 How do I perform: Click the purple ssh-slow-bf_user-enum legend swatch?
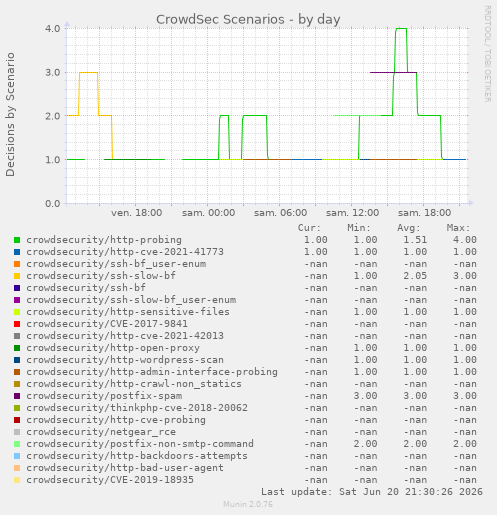pyautogui.click(x=17, y=300)
